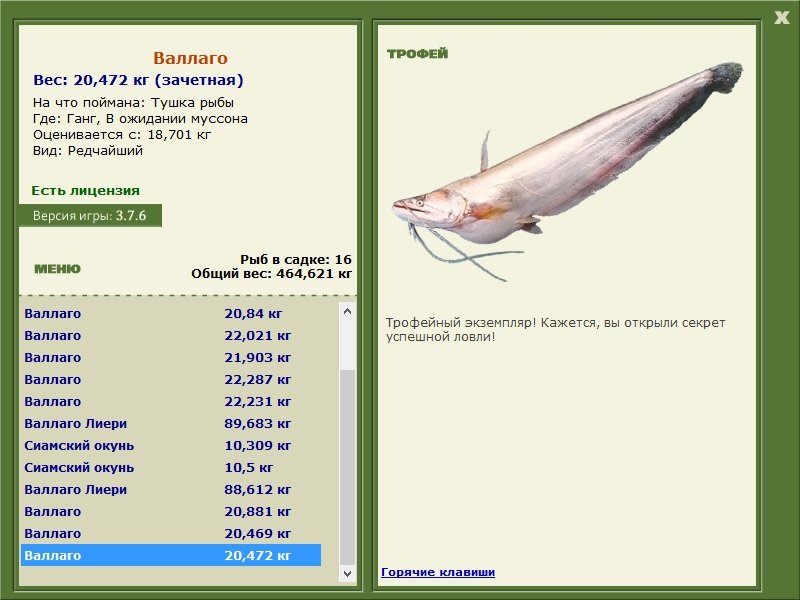Select Валлаго 22,287 кг row
This screenshot has width=800, height=600.
[171, 379]
